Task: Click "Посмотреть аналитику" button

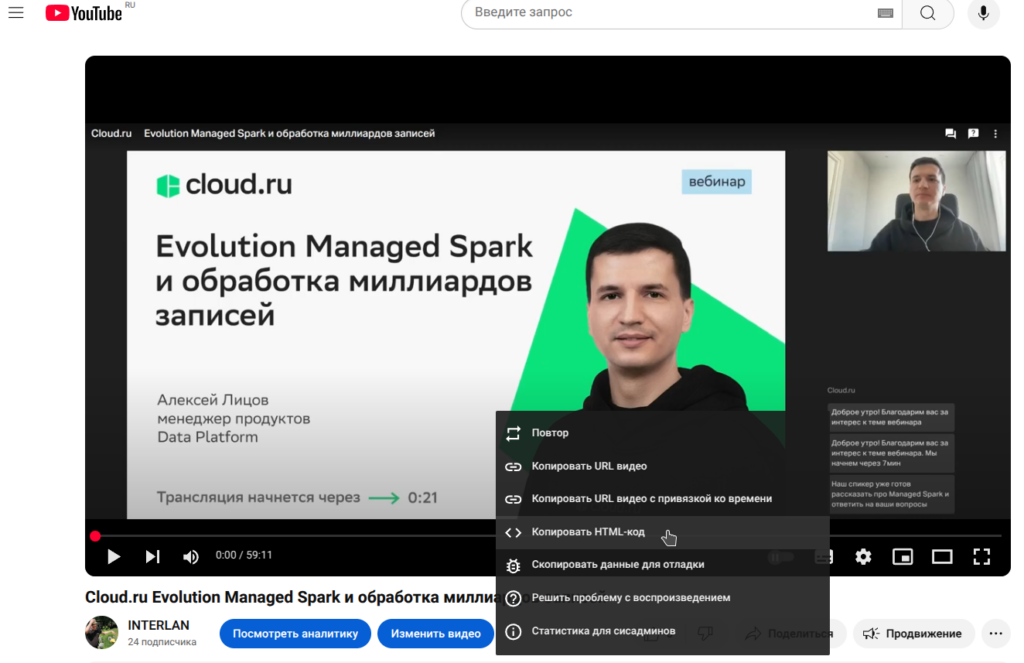Action: point(295,633)
